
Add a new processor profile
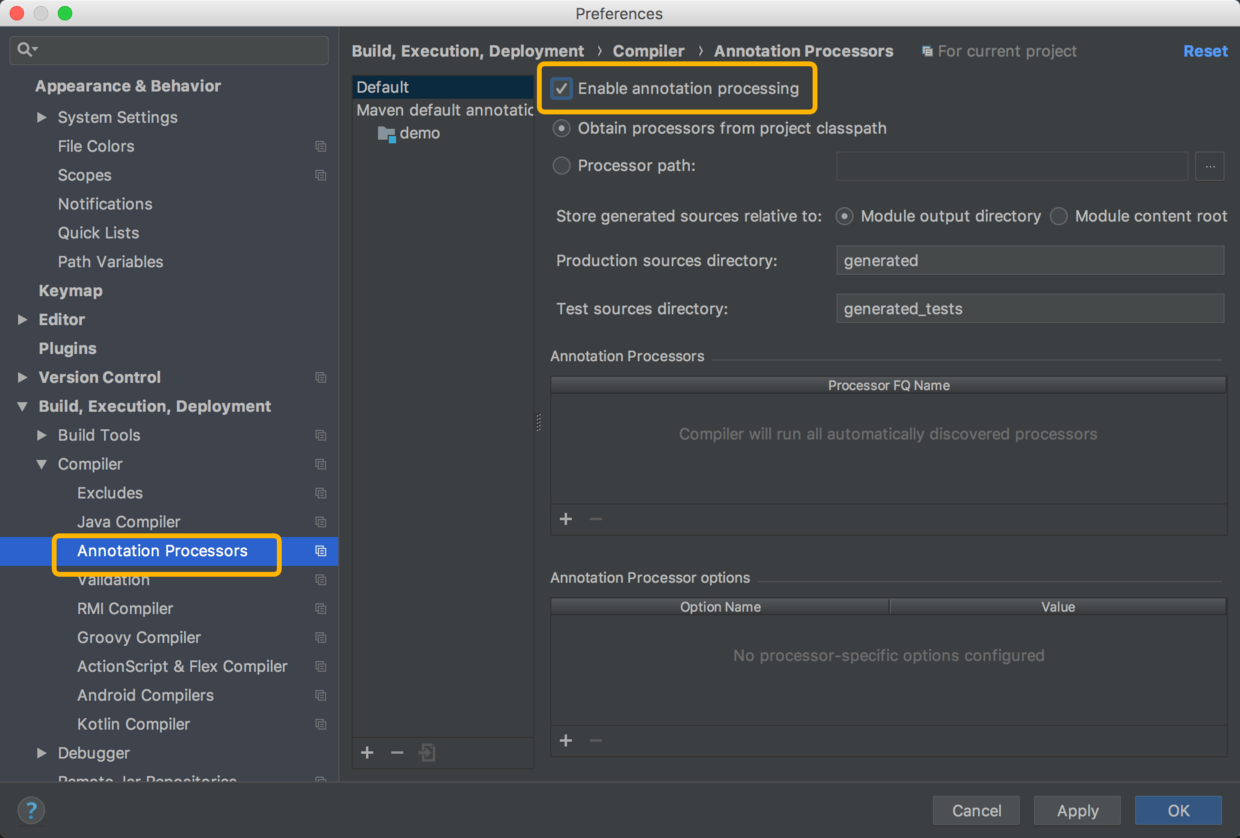click(367, 752)
